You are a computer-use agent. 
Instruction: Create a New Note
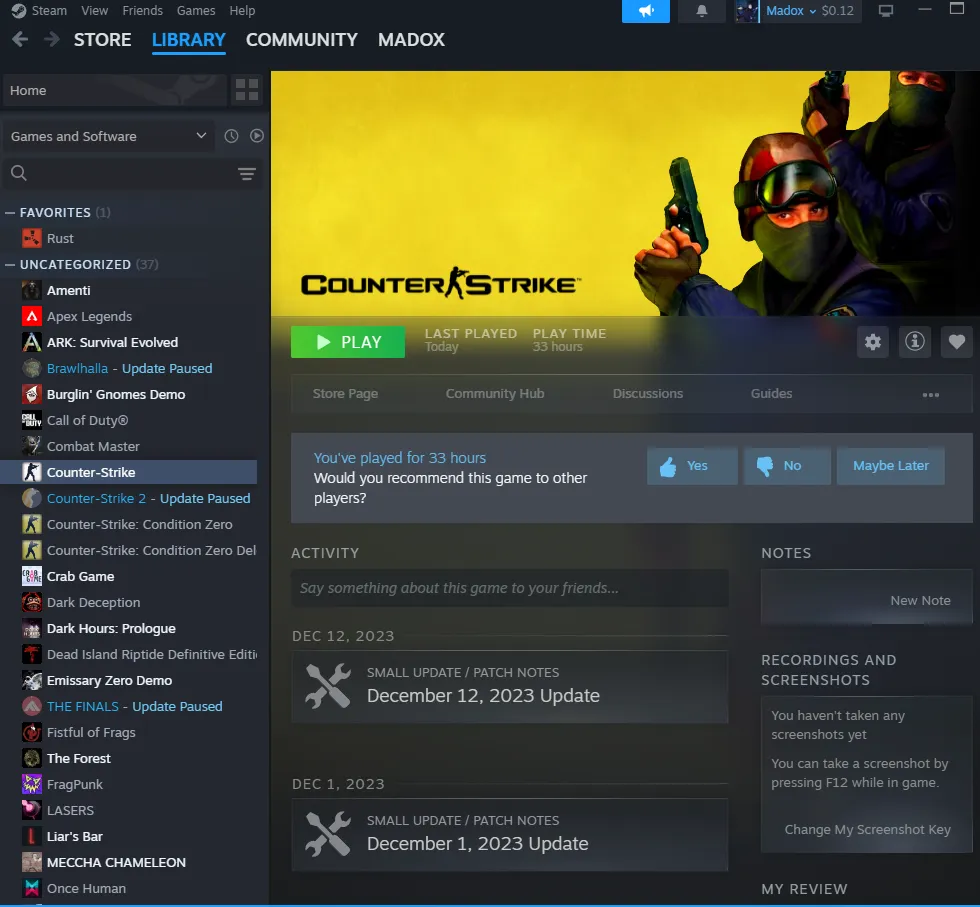(x=920, y=600)
